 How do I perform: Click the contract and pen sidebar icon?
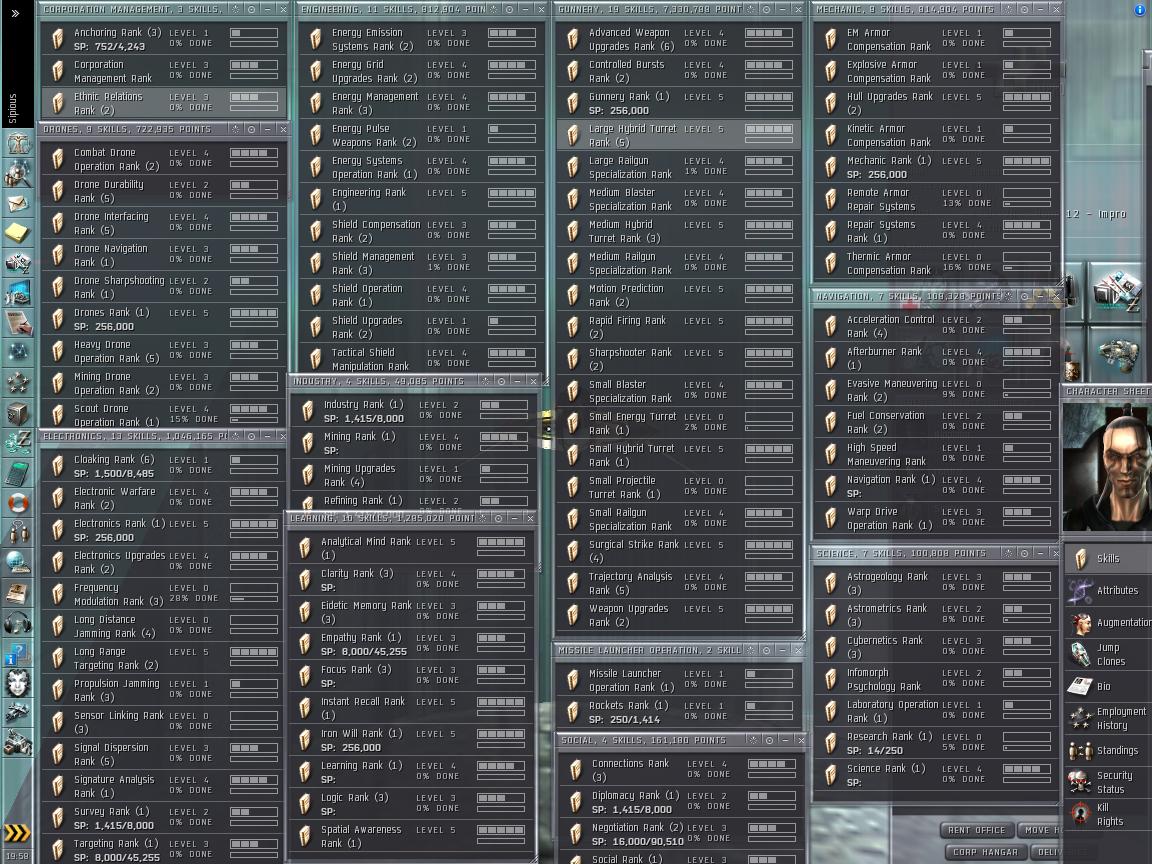pos(18,322)
